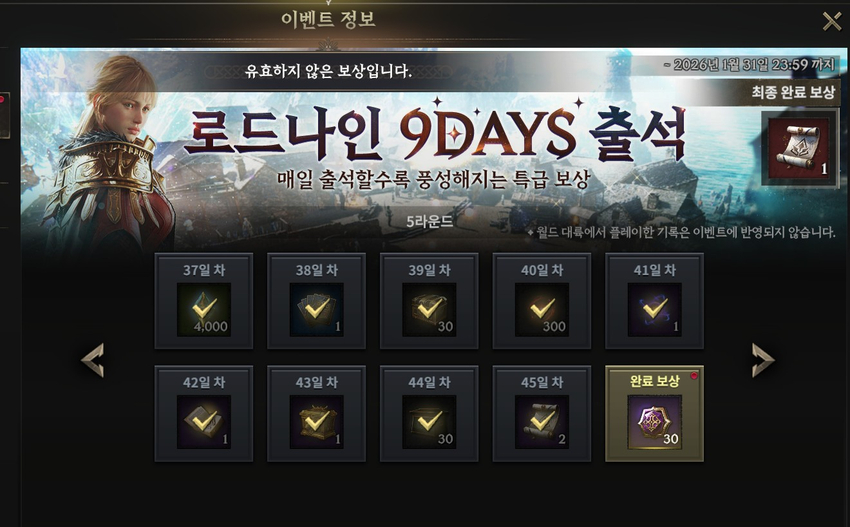The height and width of the screenshot is (527, 850).
Task: Click the 최종 완료 보상 scroll item
Action: pyautogui.click(x=800, y=148)
